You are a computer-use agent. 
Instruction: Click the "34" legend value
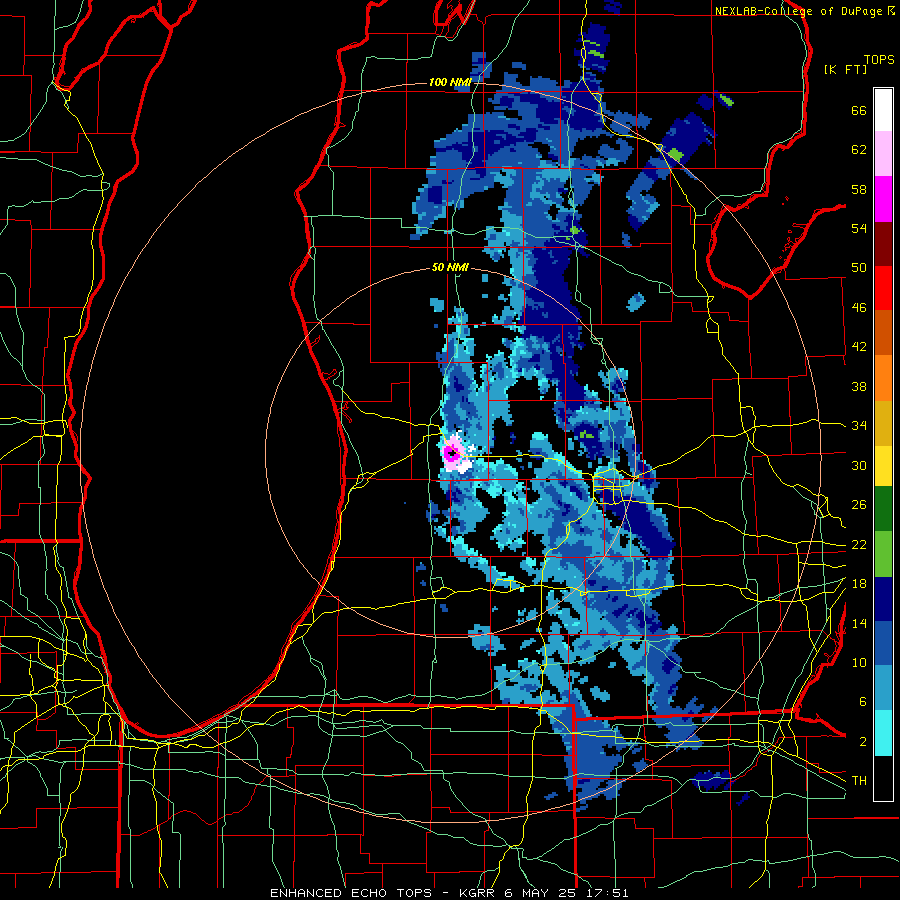859,425
